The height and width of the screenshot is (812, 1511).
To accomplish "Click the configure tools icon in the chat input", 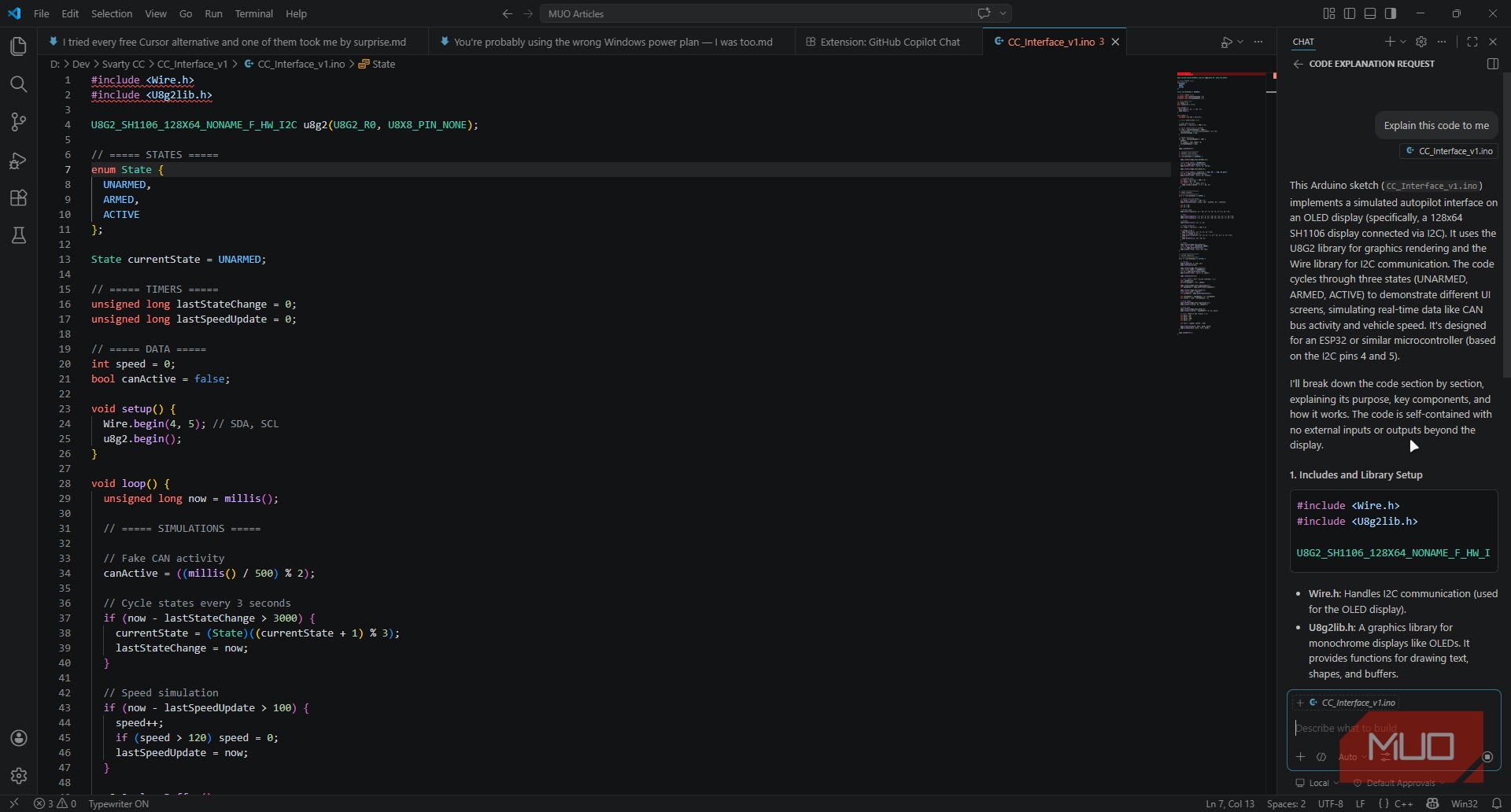I will point(1386,757).
